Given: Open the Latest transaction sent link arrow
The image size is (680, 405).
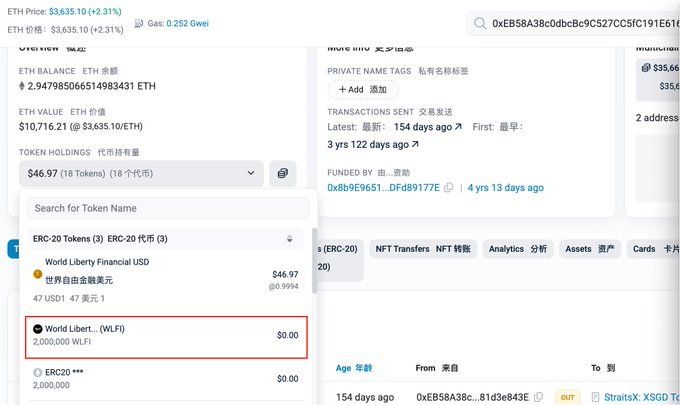Looking at the screenshot, I should (x=458, y=128).
